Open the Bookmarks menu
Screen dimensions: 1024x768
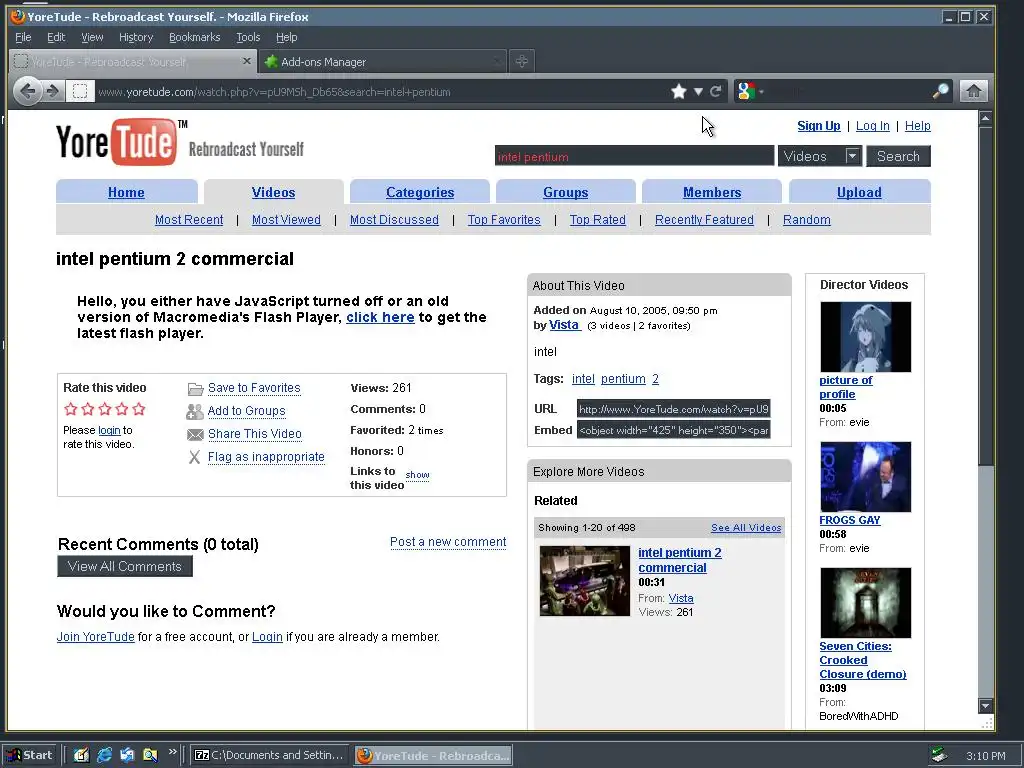point(195,37)
